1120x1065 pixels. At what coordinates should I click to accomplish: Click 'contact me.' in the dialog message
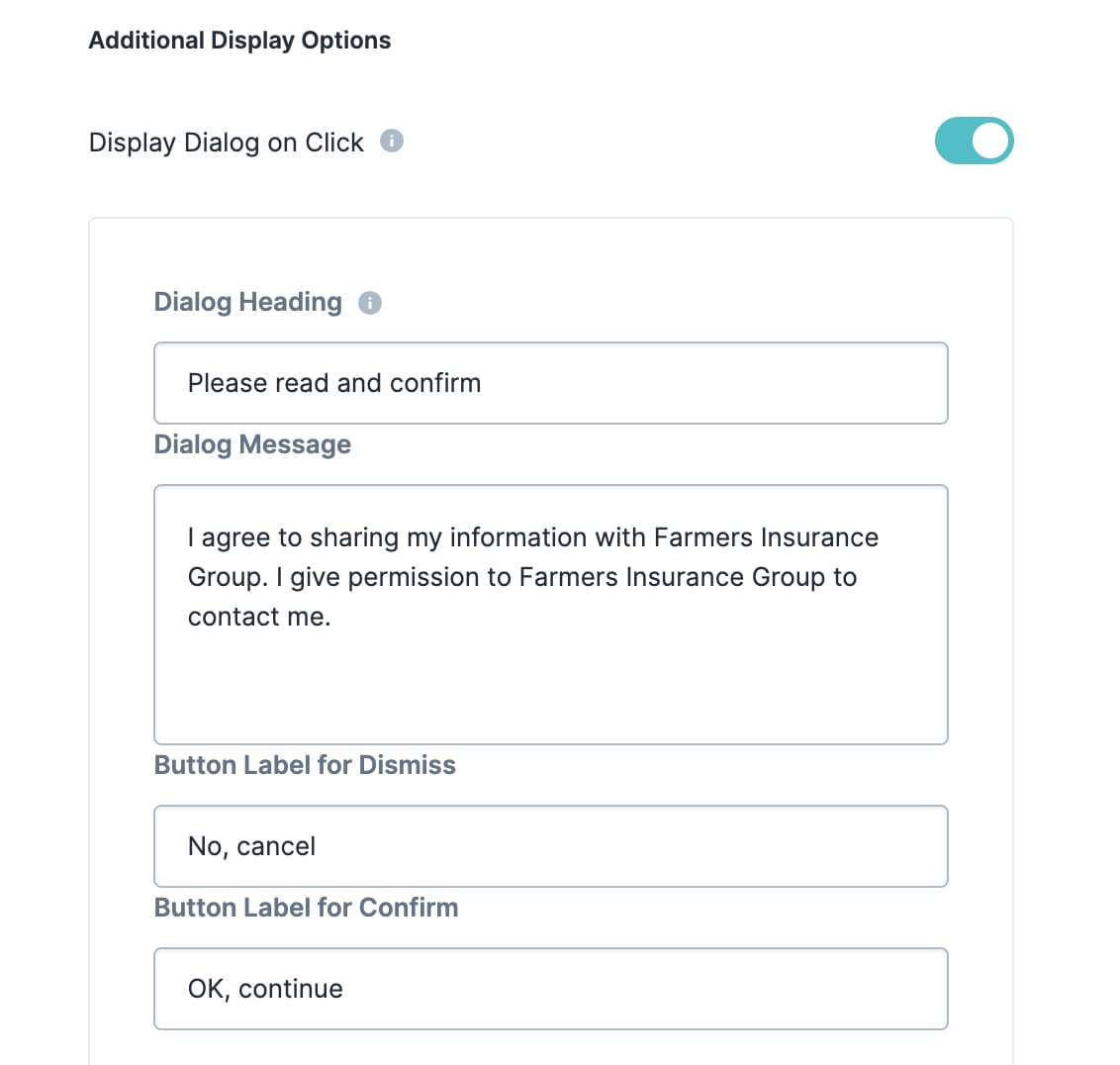point(259,616)
